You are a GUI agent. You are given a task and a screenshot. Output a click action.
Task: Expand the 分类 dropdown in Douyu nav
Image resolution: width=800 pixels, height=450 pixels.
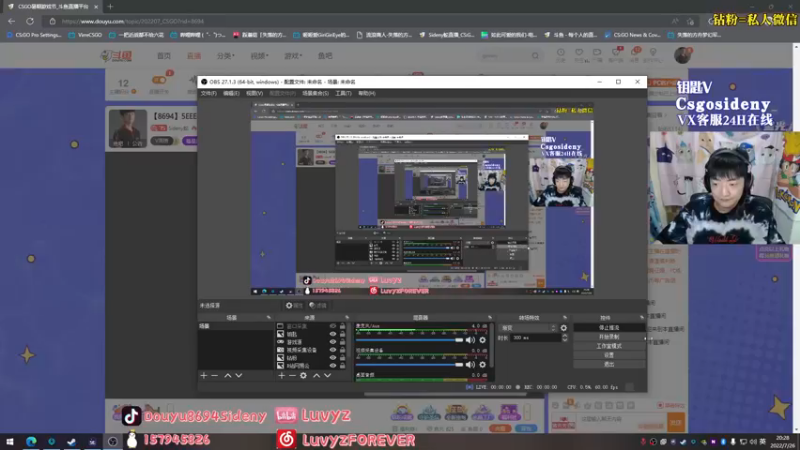[226, 56]
